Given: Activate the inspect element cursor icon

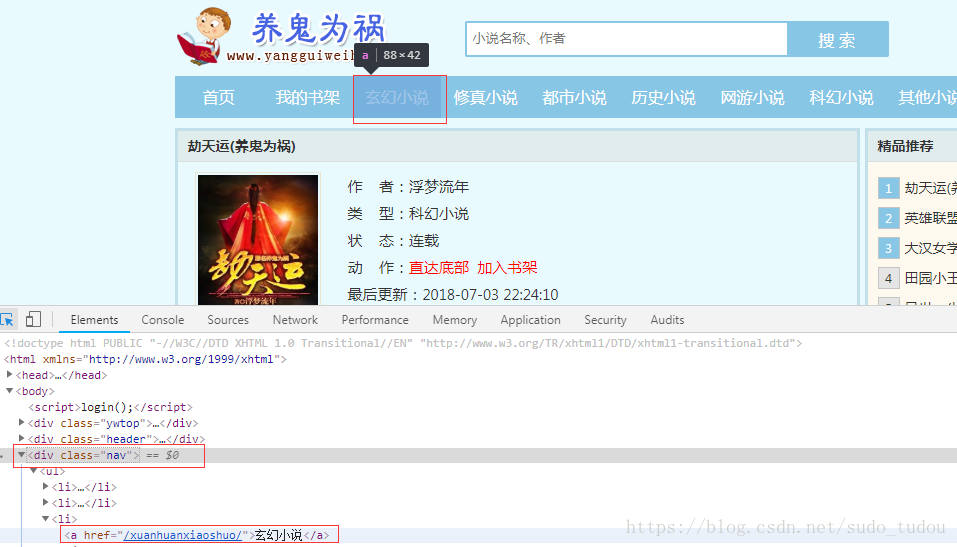Looking at the screenshot, I should pyautogui.click(x=7, y=319).
